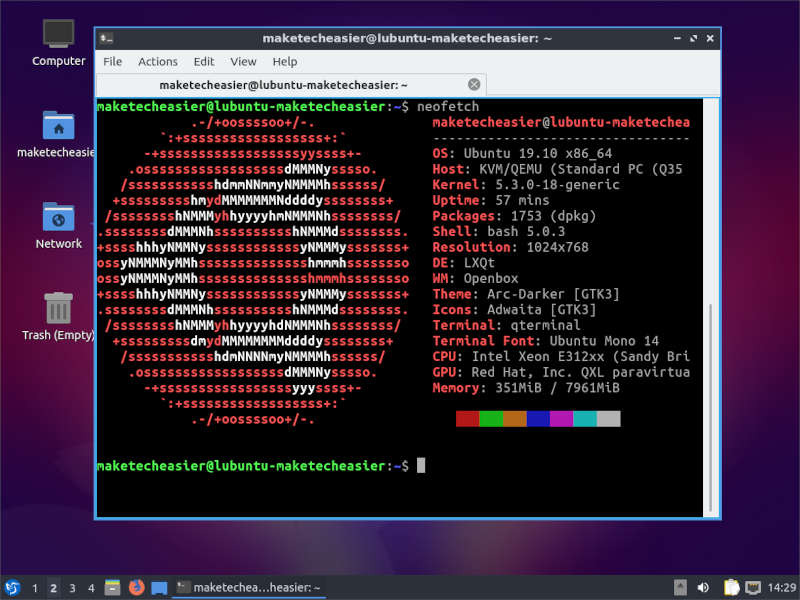Image resolution: width=800 pixels, height=600 pixels.
Task: Open the Help menu in QTerminal
Action: [x=285, y=61]
